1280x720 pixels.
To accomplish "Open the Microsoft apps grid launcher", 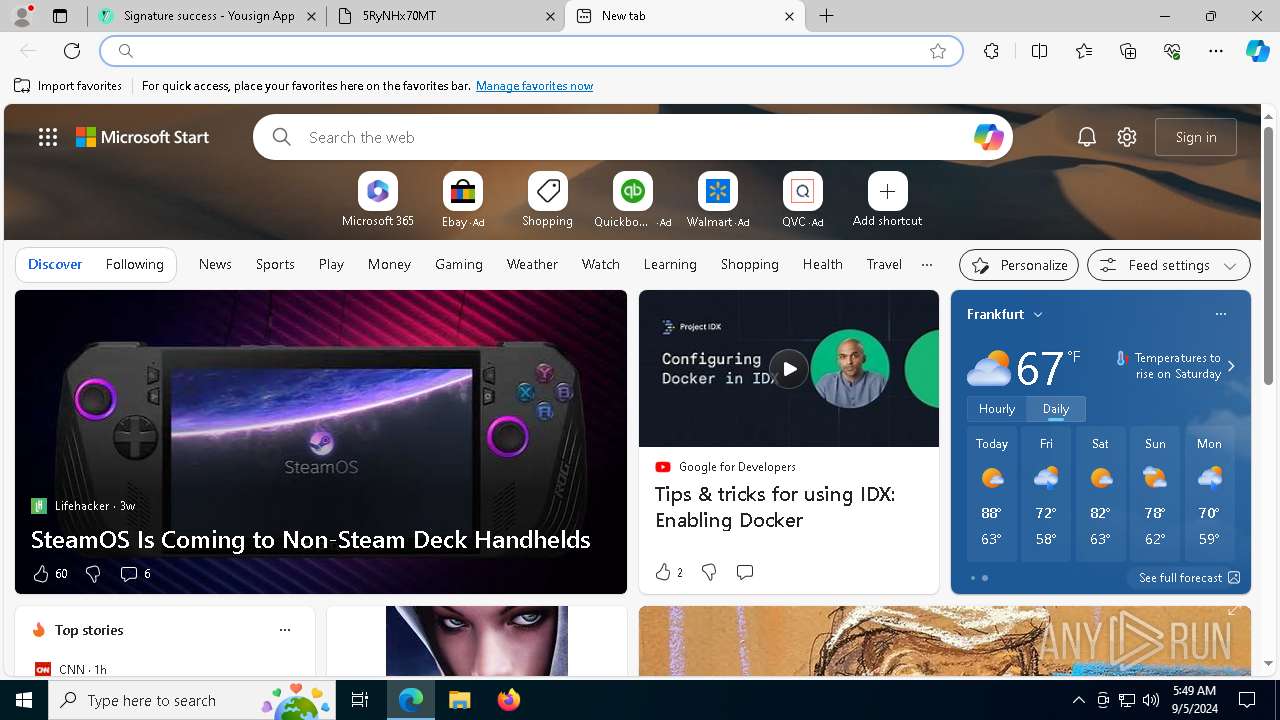I will pyautogui.click(x=48, y=137).
